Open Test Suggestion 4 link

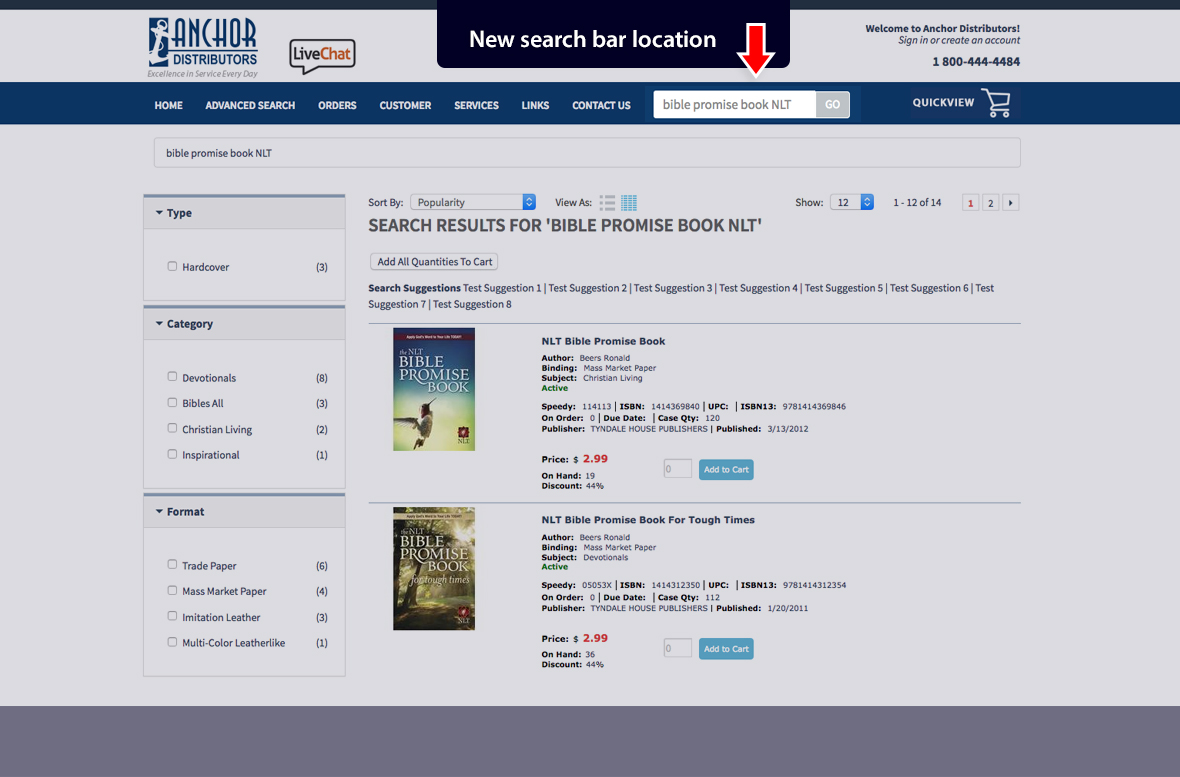coord(758,288)
